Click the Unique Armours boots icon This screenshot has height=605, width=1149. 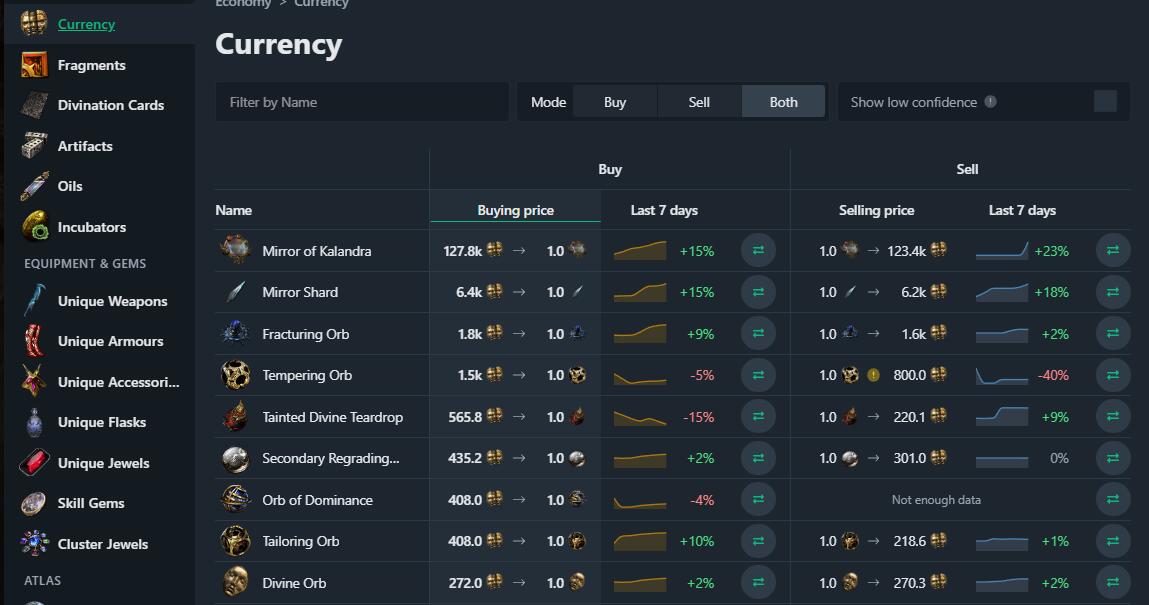tap(34, 341)
